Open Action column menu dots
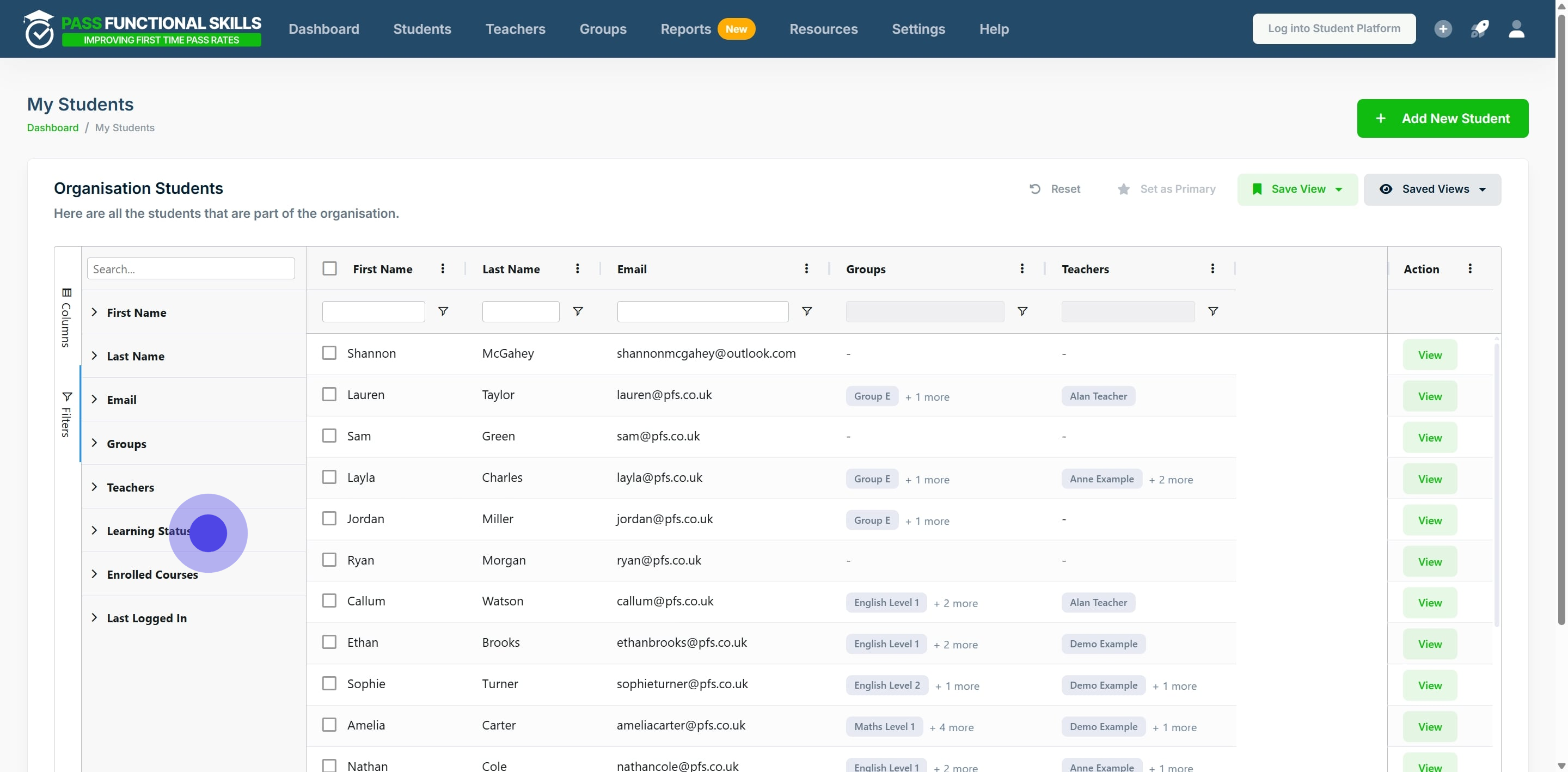 pos(1470,268)
